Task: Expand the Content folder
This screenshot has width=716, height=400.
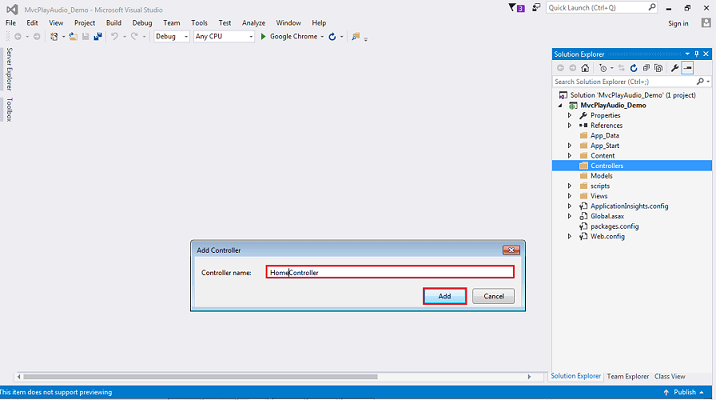Action: pyautogui.click(x=569, y=156)
